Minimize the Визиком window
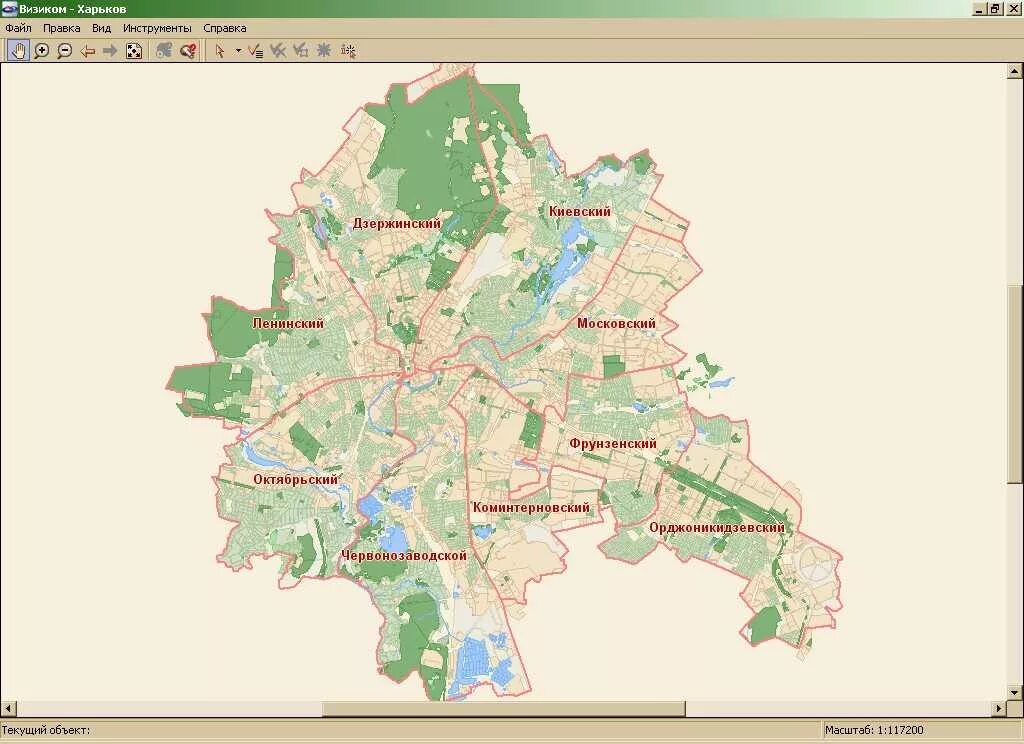The image size is (1024, 744). pos(980,9)
